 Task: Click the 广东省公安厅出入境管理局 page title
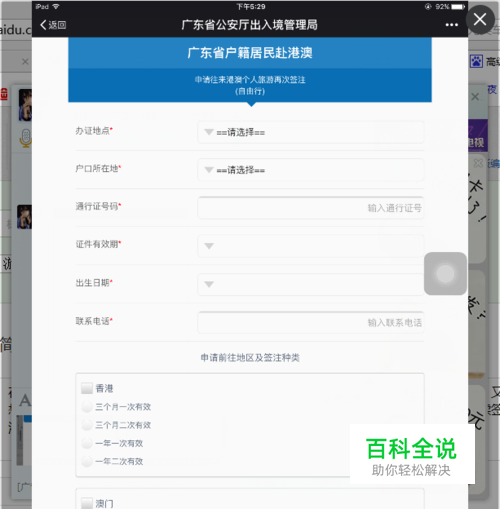(250, 25)
